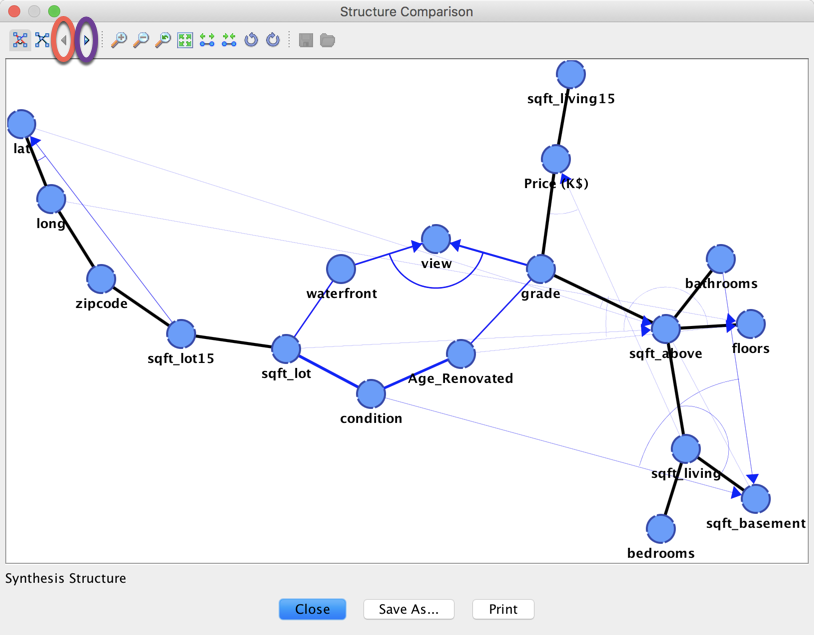The width and height of the screenshot is (814, 635).
Task: Click the Close button
Action: point(312,609)
